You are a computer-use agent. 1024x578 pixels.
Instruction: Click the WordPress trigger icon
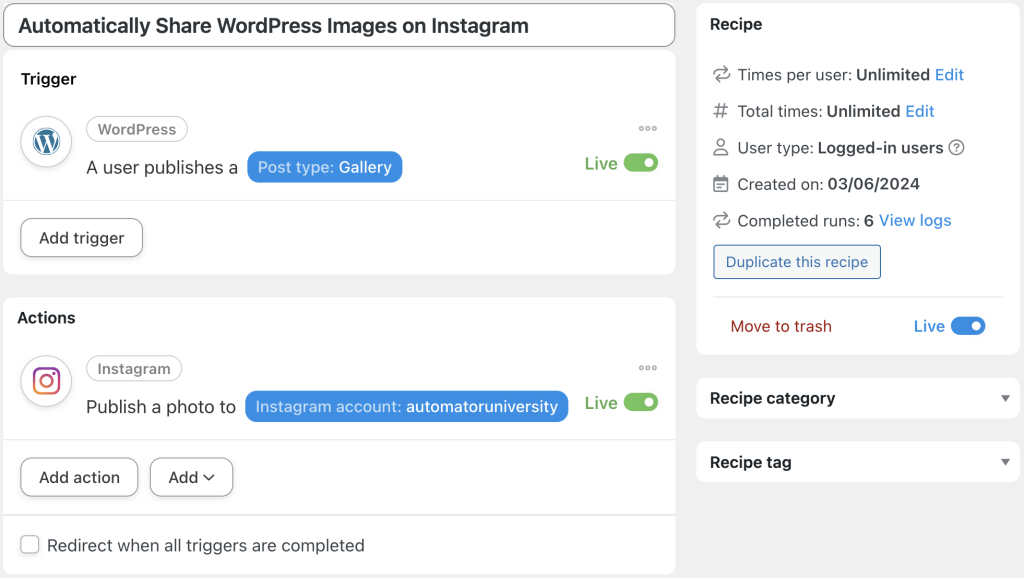point(46,142)
